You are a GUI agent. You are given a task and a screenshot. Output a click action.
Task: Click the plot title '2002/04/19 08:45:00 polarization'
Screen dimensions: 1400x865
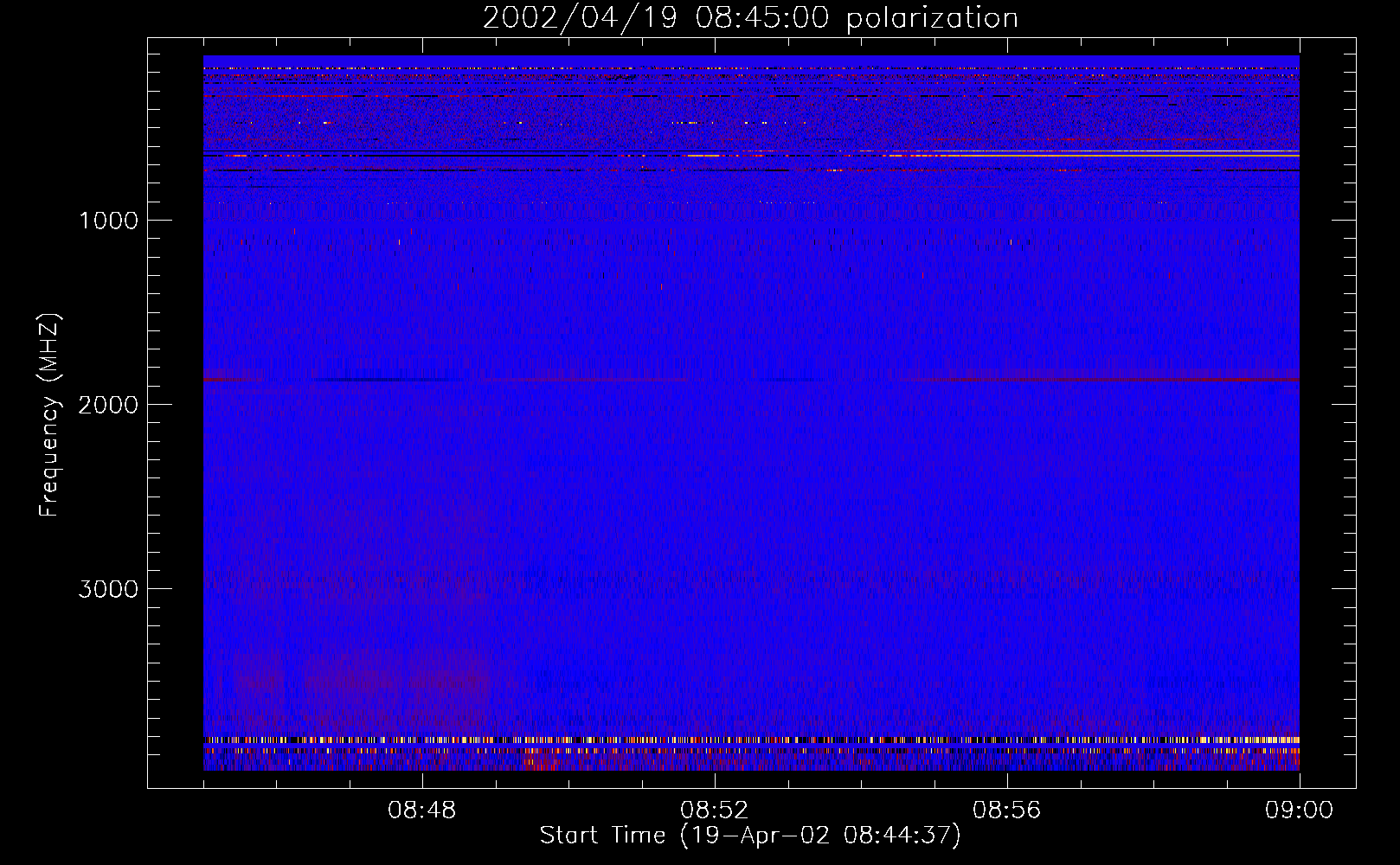pos(750,17)
